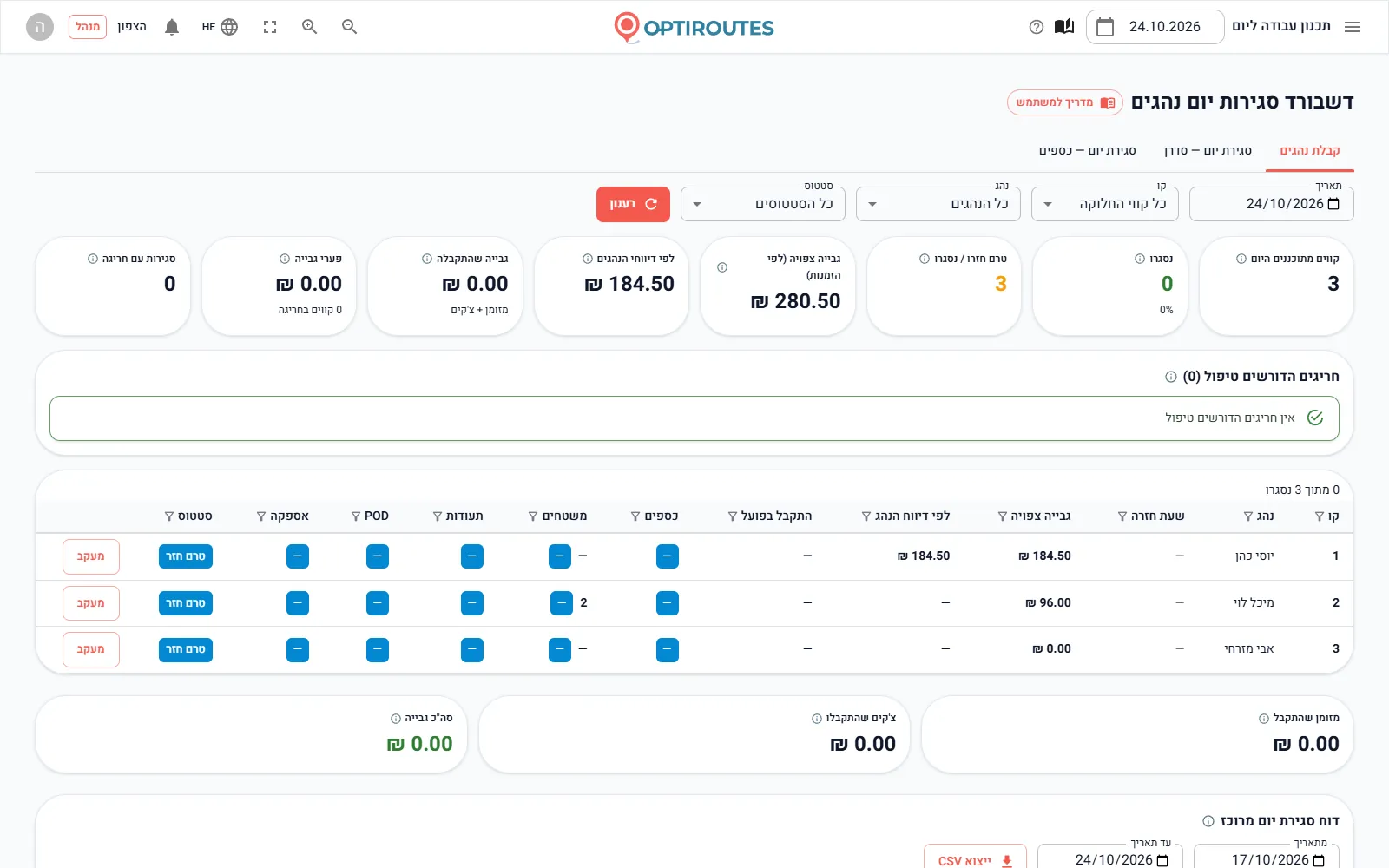
Task: Switch to קבלת נהגים tab
Action: click(x=1310, y=151)
